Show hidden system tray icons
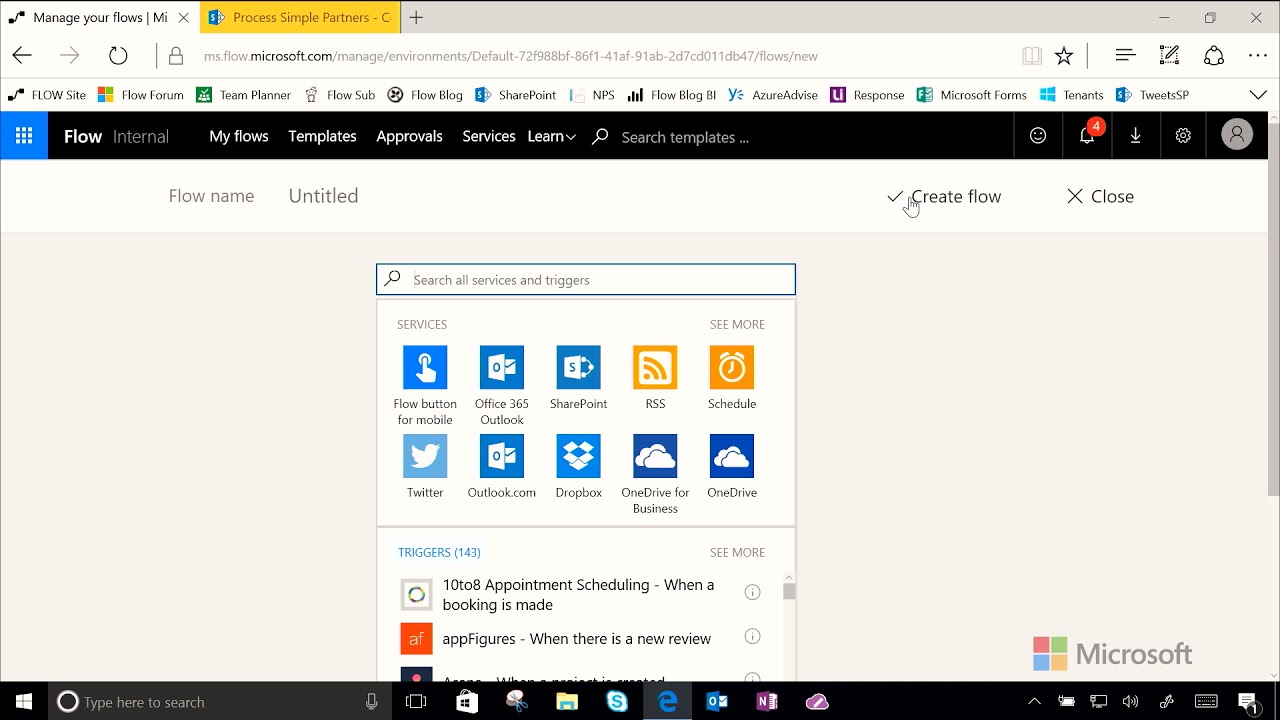1280x720 pixels. point(1034,702)
